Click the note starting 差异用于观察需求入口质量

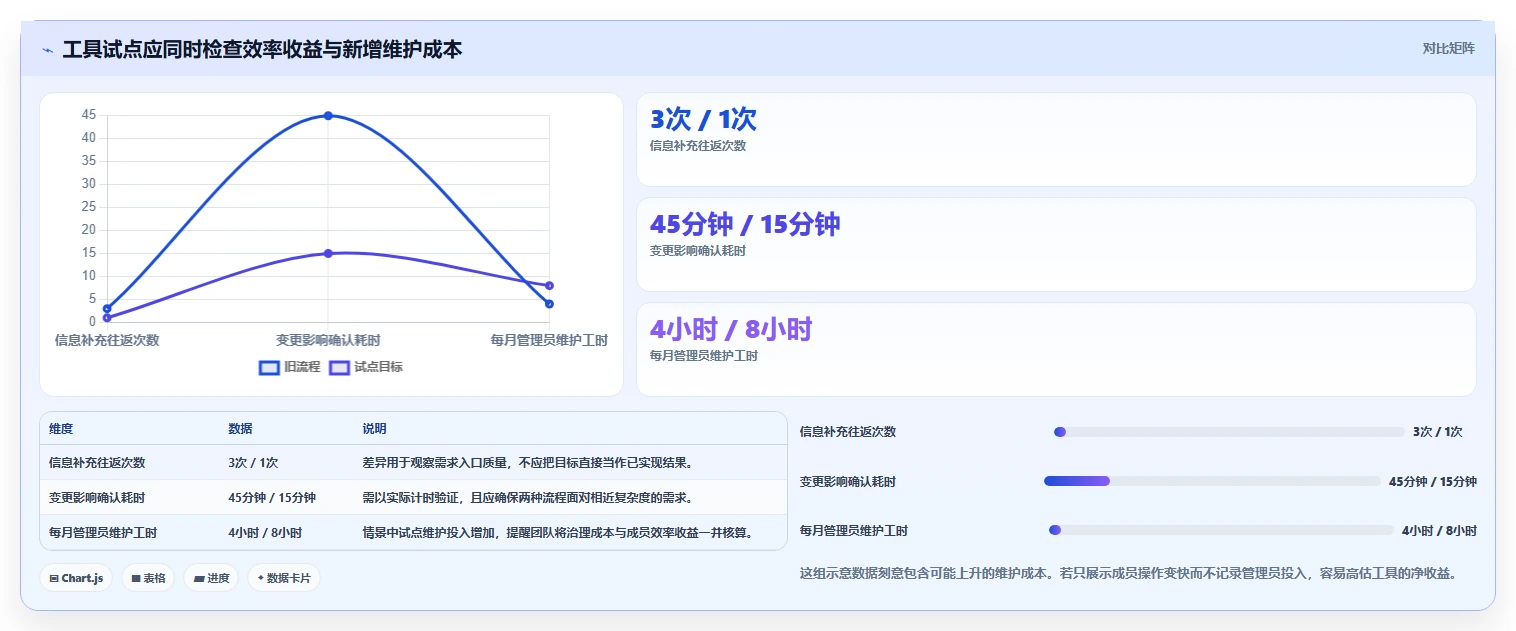(x=528, y=463)
